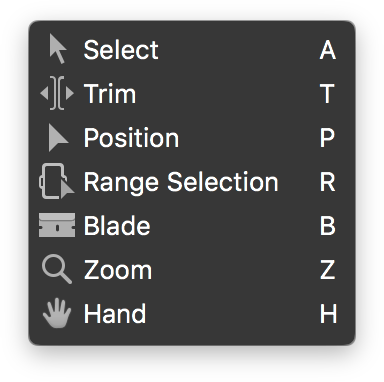Image resolution: width=384 pixels, height=382 pixels.
Task: Choose Range Selection from the list
Action: pyautogui.click(x=192, y=182)
